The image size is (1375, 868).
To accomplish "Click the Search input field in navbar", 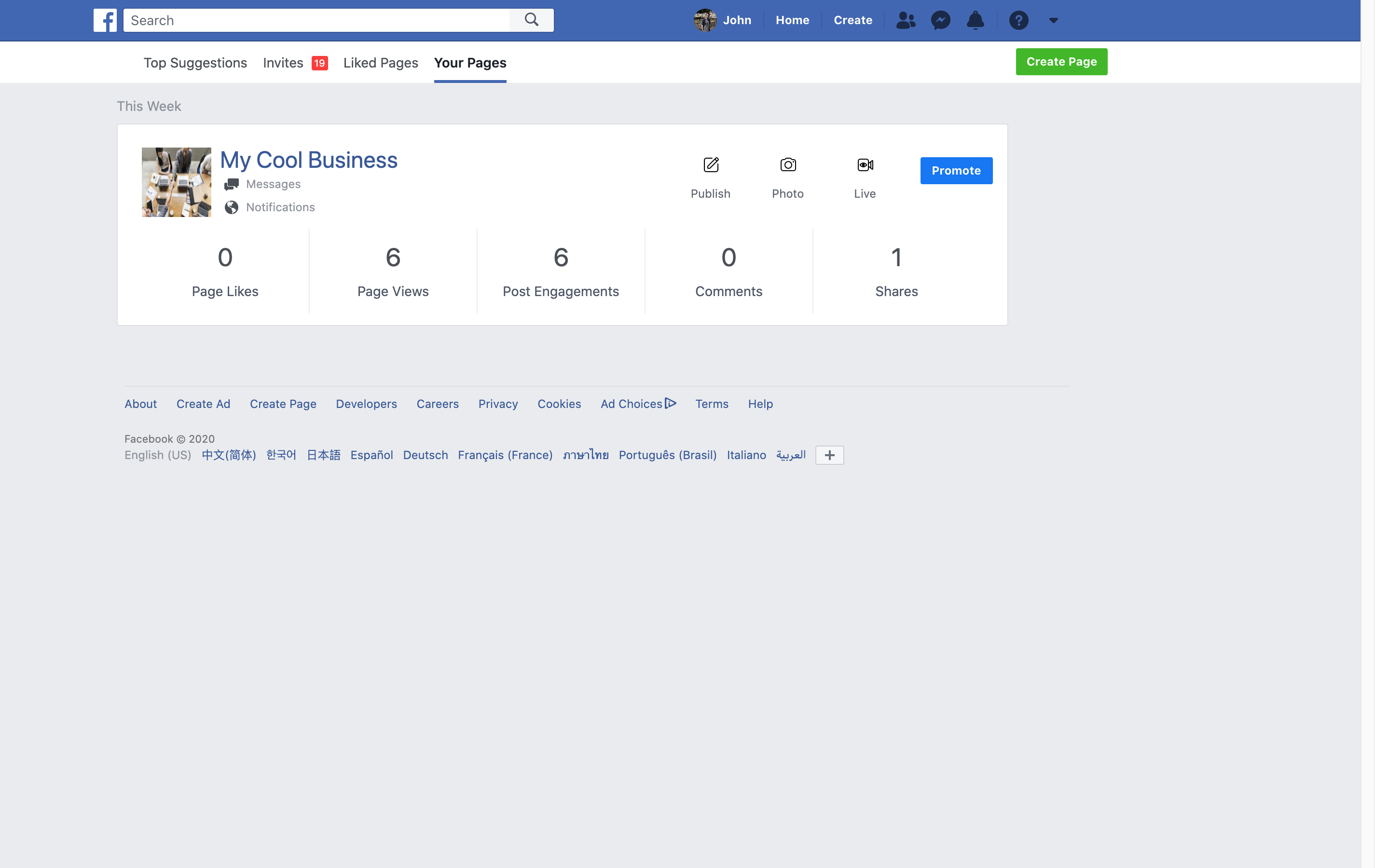I will point(319,20).
